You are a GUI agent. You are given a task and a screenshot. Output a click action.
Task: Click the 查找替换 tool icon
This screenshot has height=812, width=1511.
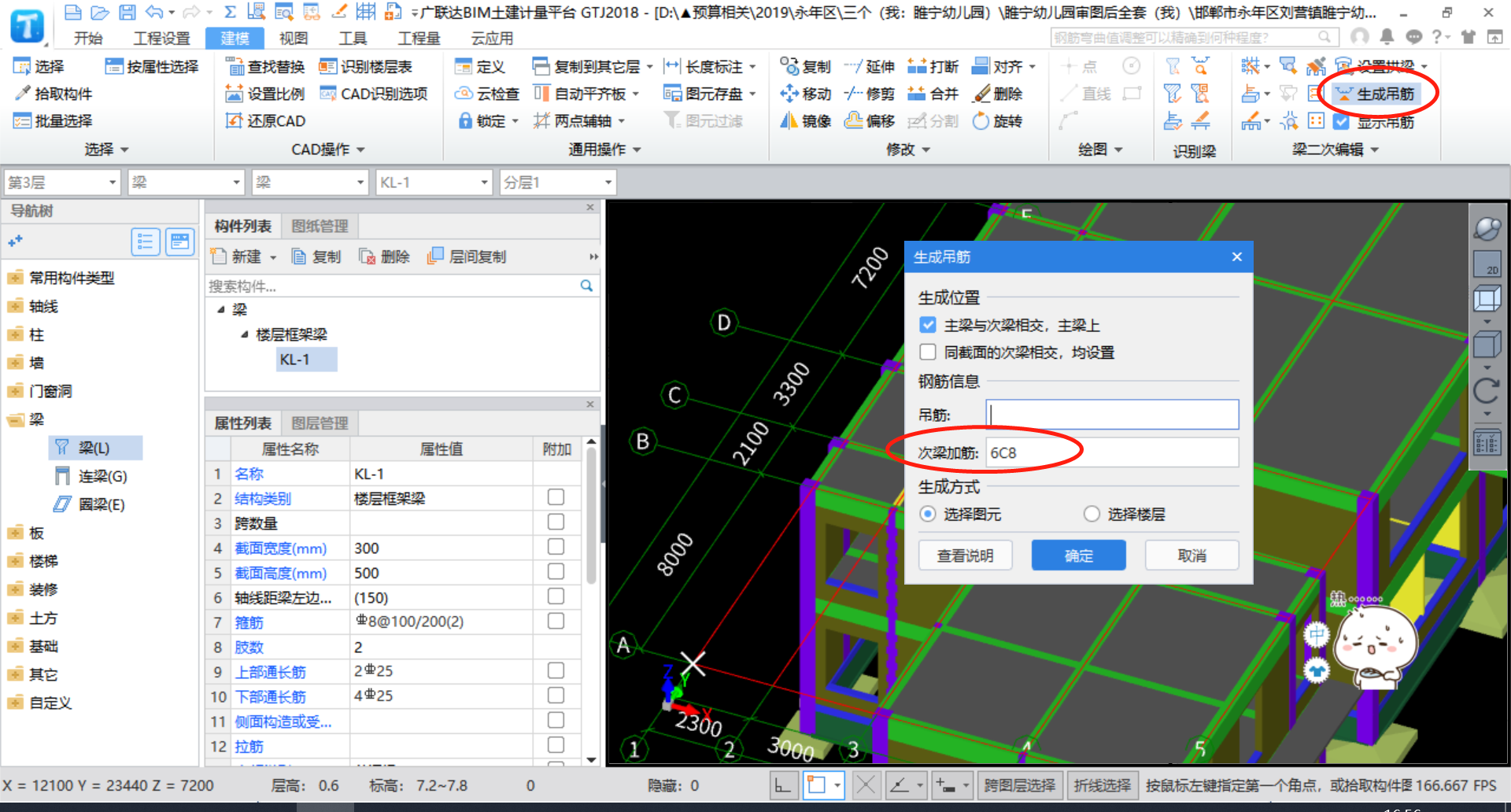click(x=235, y=67)
